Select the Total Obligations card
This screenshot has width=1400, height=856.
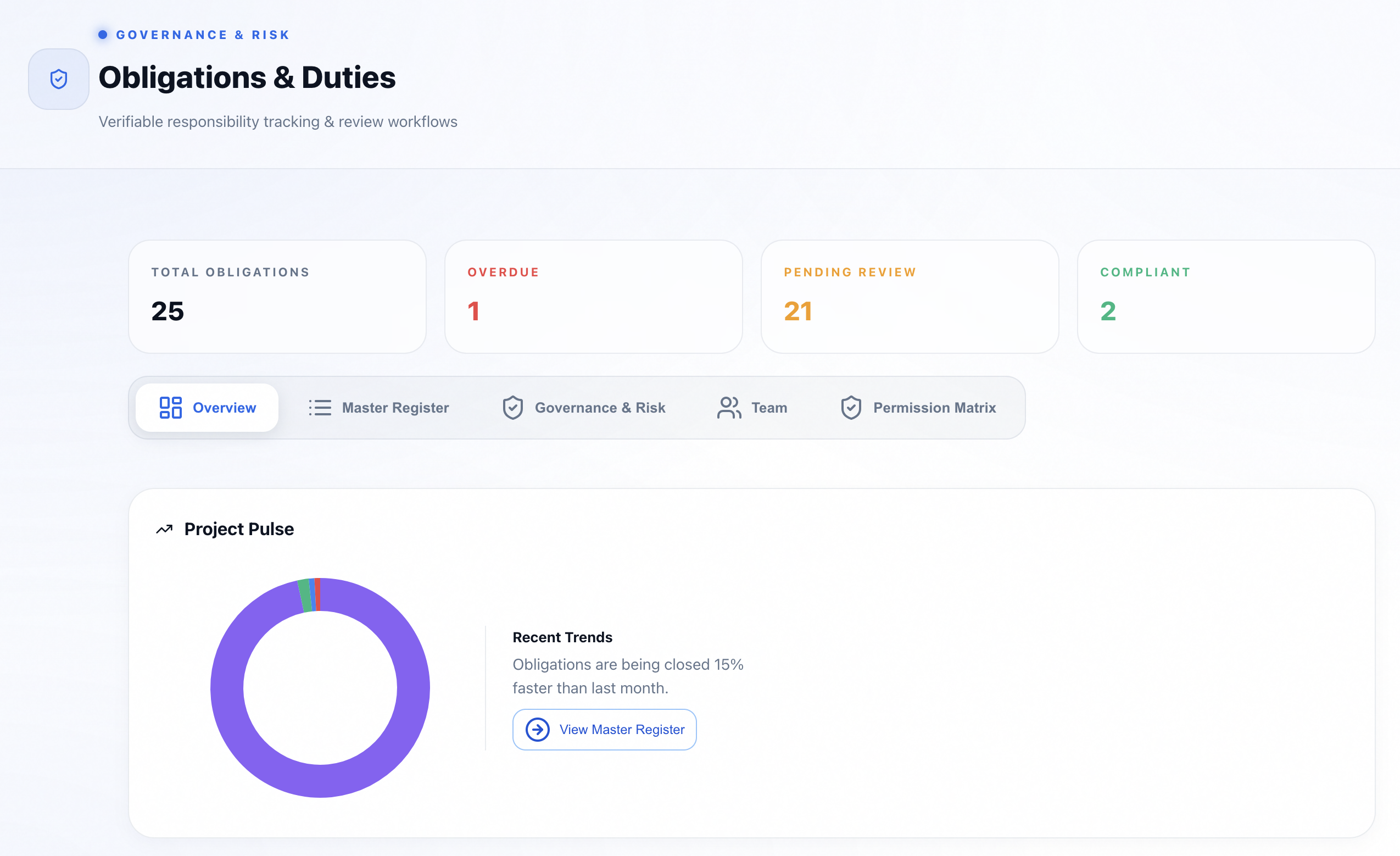click(277, 296)
